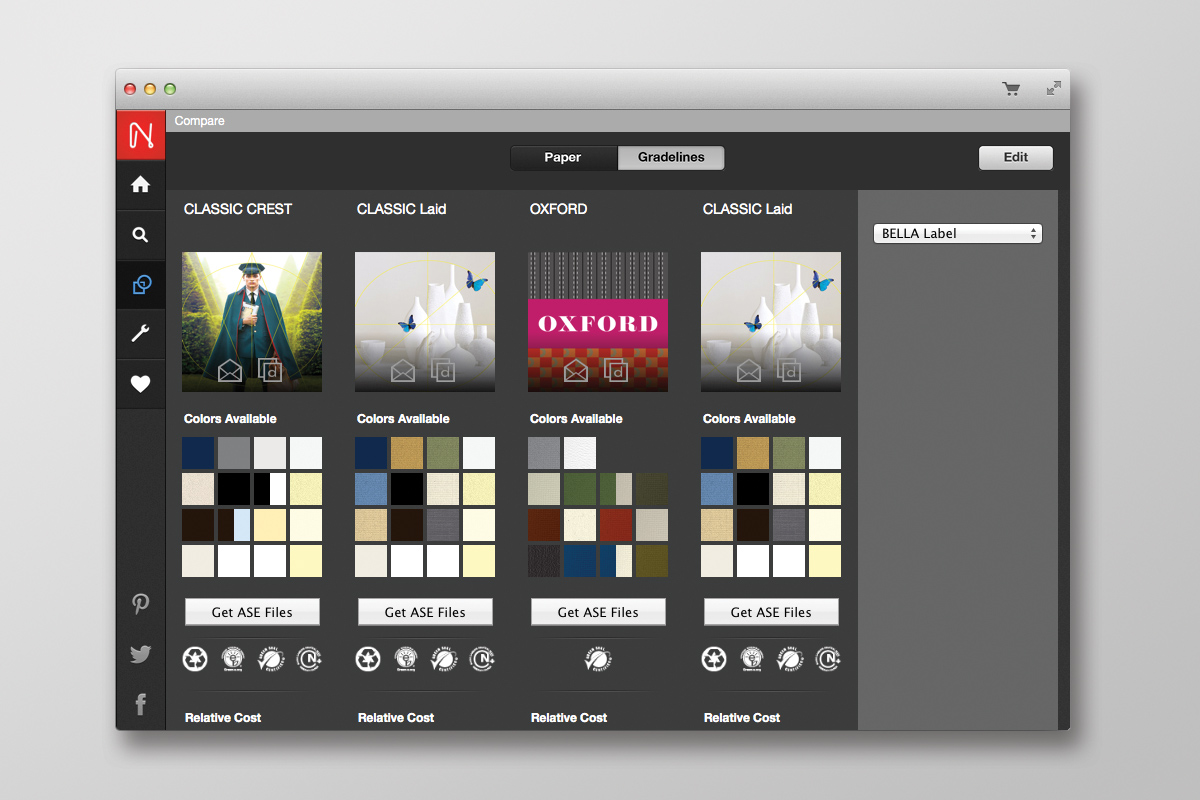This screenshot has width=1200, height=800.
Task: Open the wrench tools icon
Action: click(140, 334)
